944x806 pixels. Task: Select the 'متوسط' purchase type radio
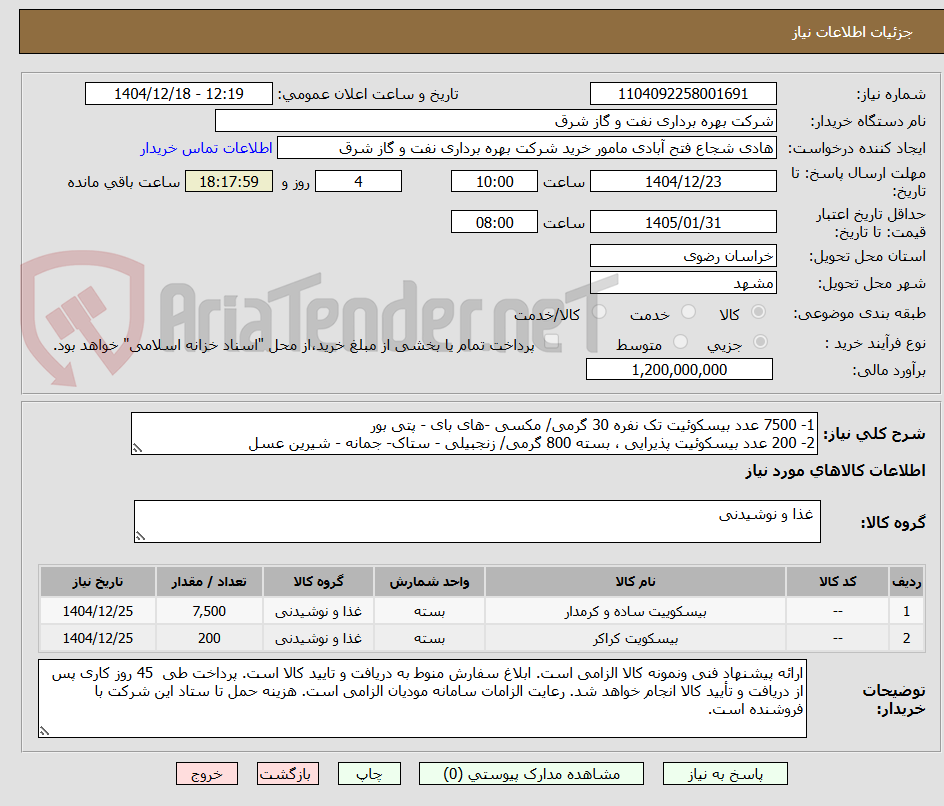(x=680, y=342)
